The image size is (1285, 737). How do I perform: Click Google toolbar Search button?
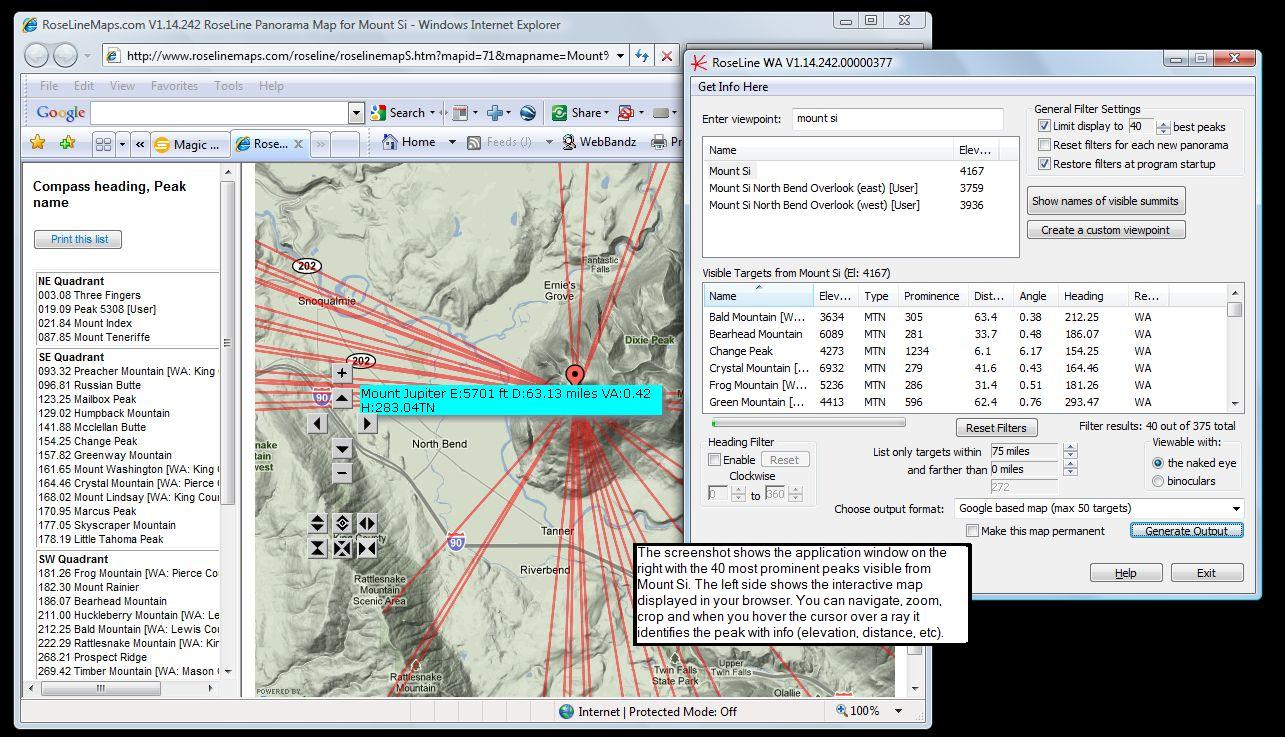click(398, 113)
